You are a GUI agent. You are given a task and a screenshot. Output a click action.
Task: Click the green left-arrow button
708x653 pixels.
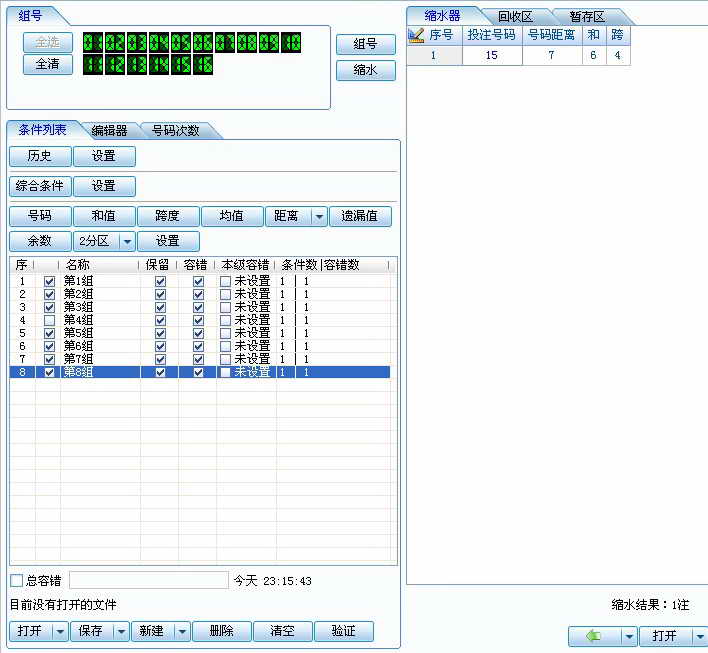click(594, 636)
